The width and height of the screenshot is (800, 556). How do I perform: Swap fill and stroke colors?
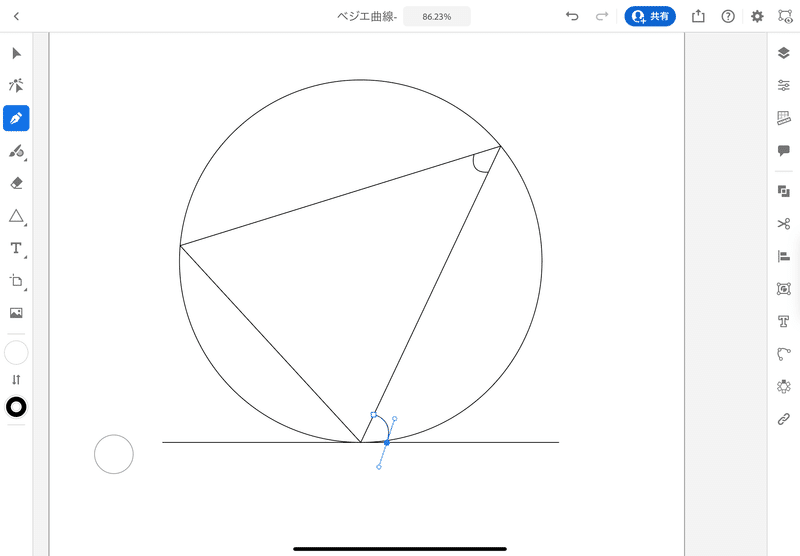click(x=16, y=380)
